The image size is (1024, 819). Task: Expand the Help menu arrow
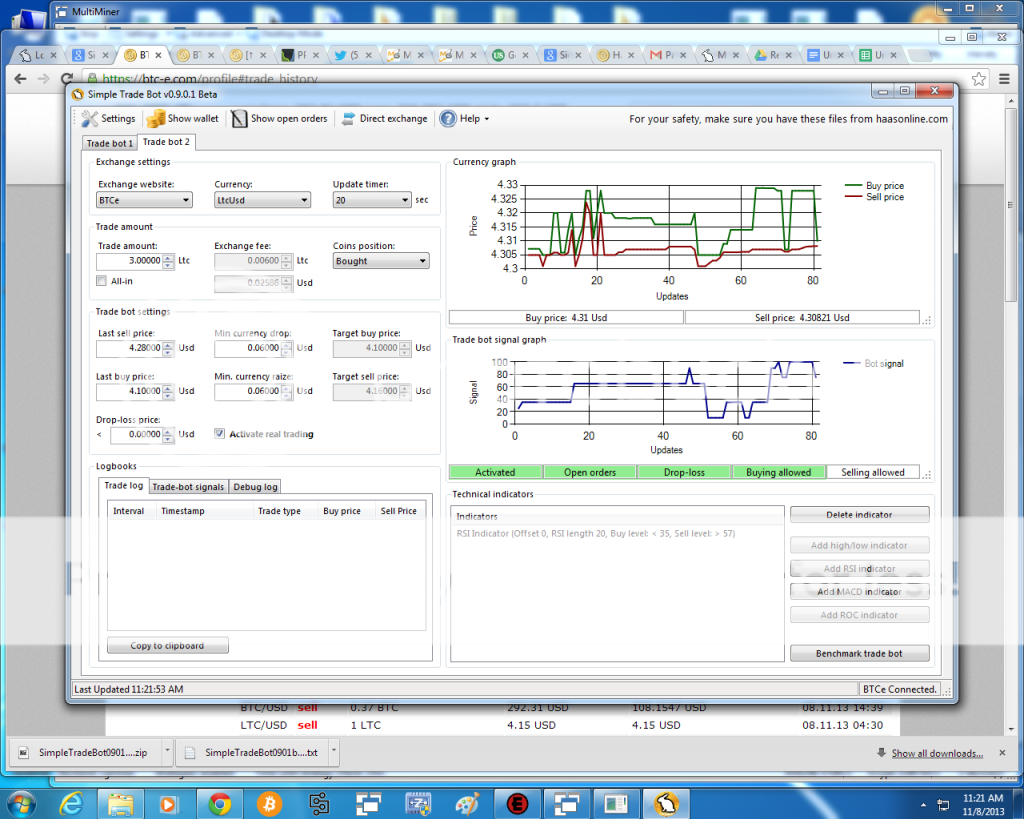tap(487, 119)
